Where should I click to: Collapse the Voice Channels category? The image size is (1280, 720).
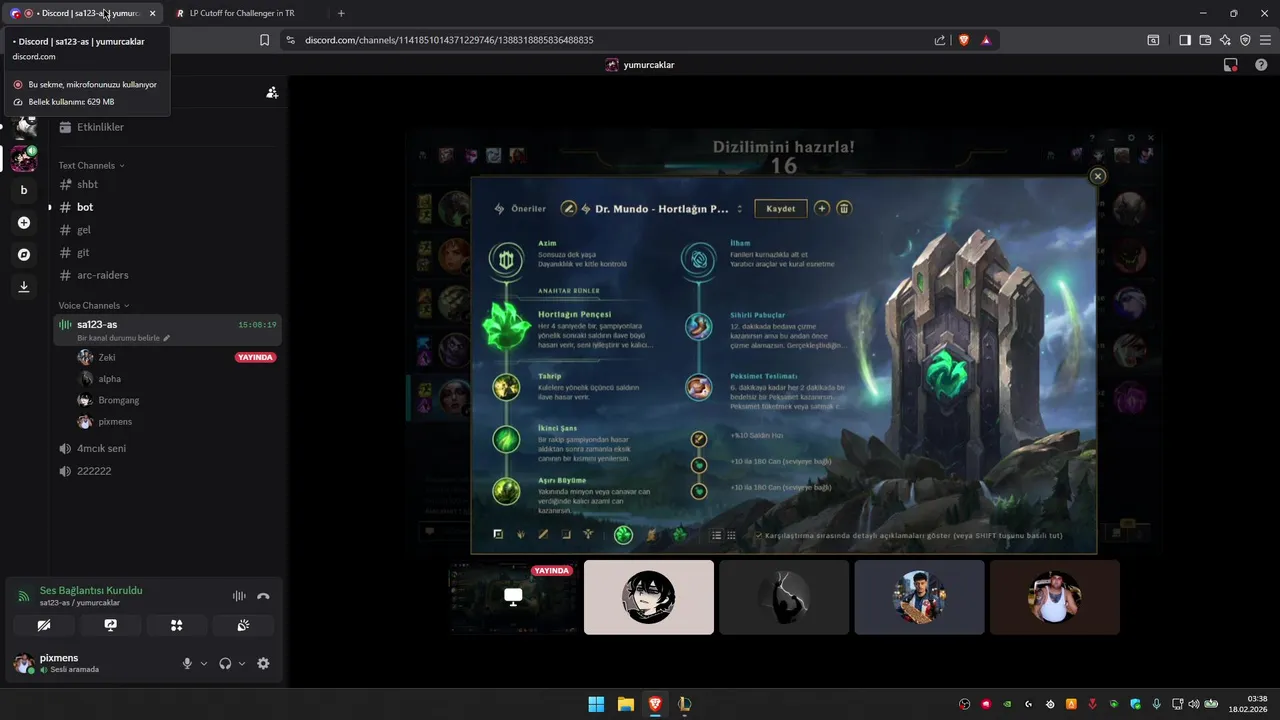93,305
